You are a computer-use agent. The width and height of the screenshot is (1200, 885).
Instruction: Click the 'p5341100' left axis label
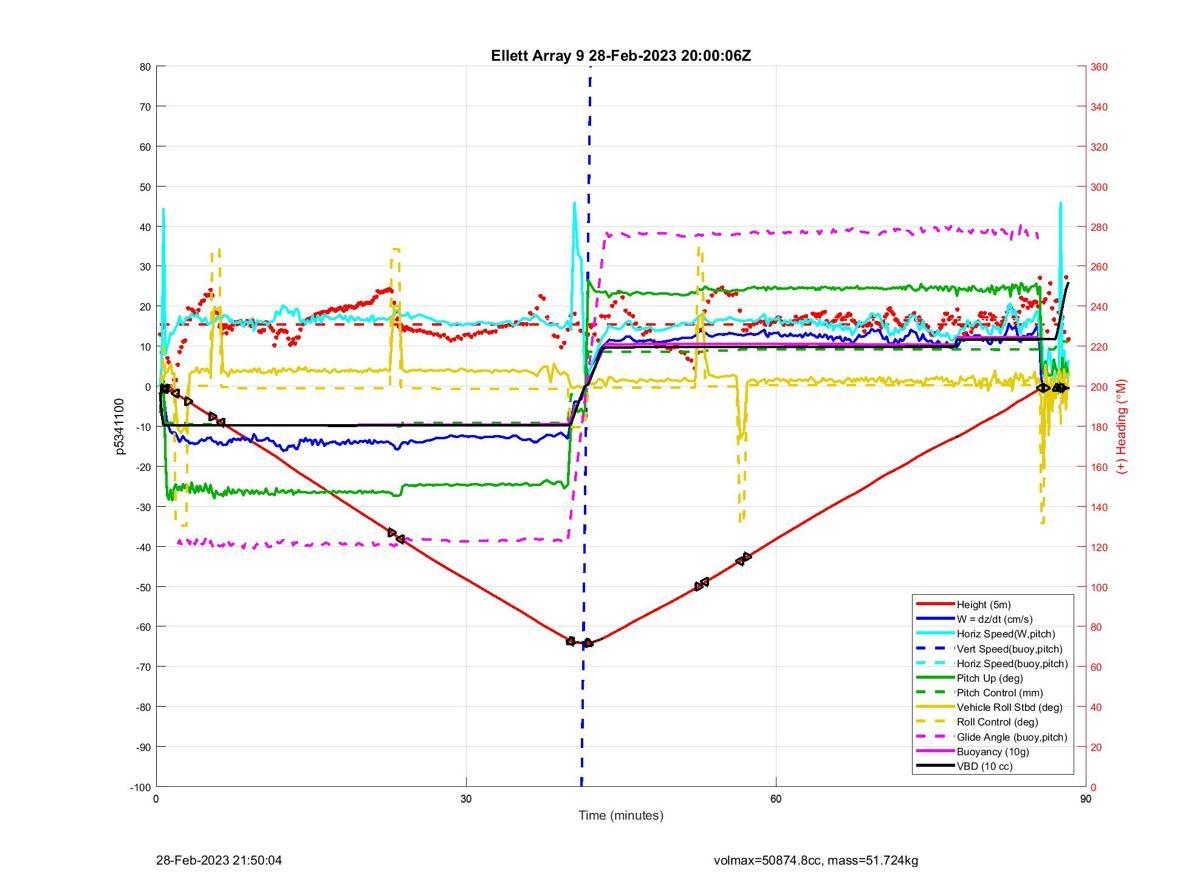119,426
